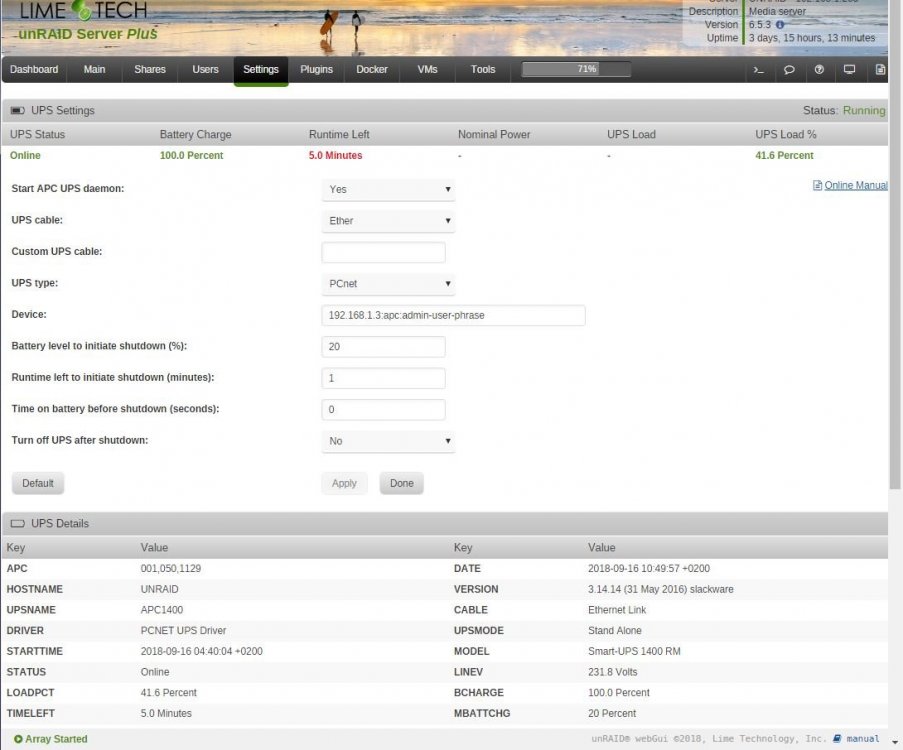The height and width of the screenshot is (750, 903).
Task: Open the feedback speech bubble icon
Action: [x=789, y=70]
